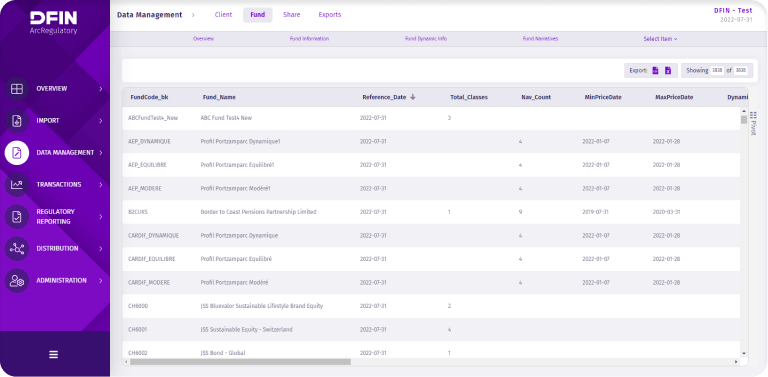768x377 pixels.
Task: Click the horizontal scrollbar thumb
Action: coord(240,362)
